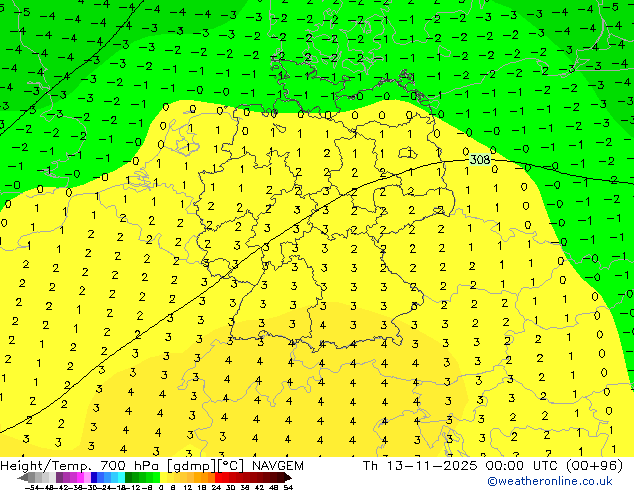Viewport: 634px width, 490px height.
Task: Select the magenta legend swatch
Action: click(x=80, y=477)
